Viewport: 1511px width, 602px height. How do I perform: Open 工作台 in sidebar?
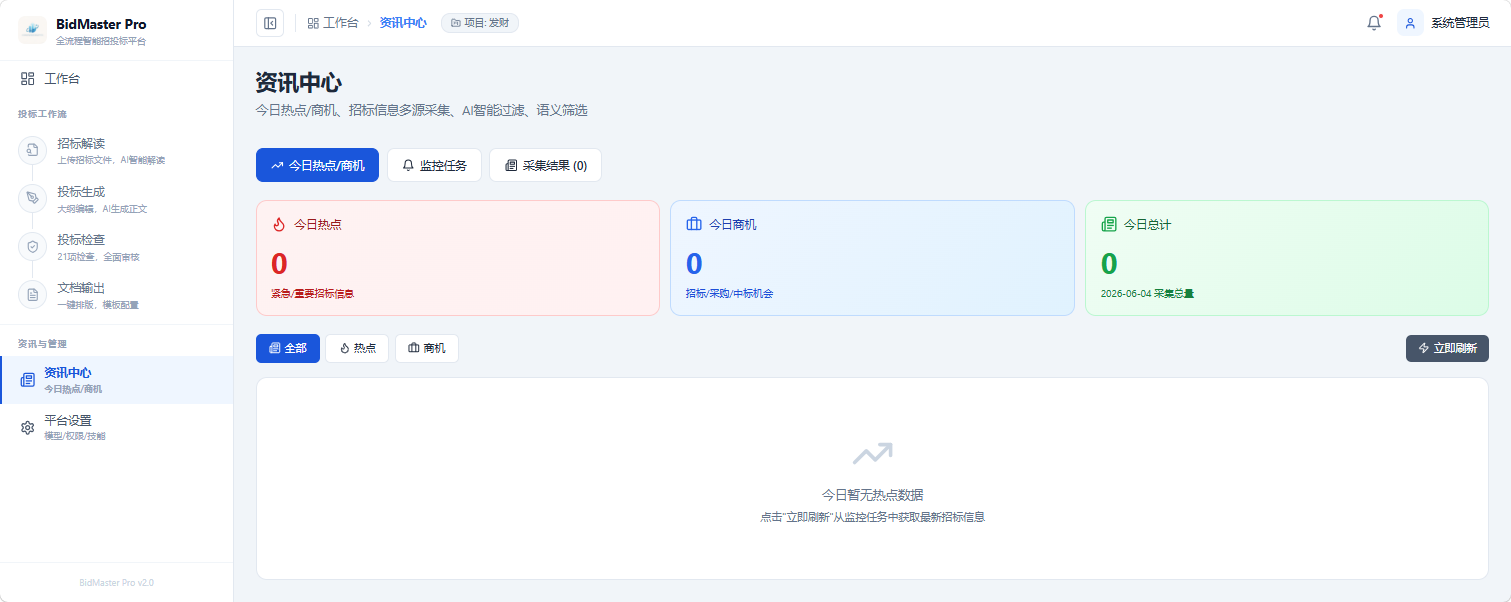coord(116,78)
